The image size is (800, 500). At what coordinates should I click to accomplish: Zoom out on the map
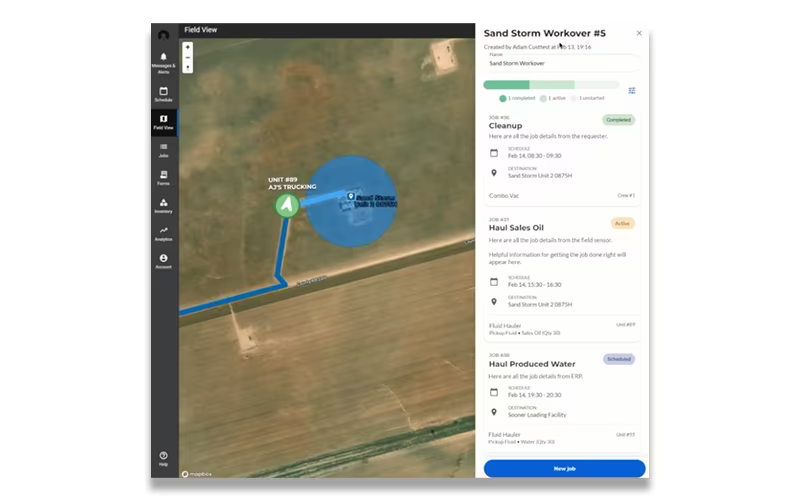pyautogui.click(x=188, y=57)
